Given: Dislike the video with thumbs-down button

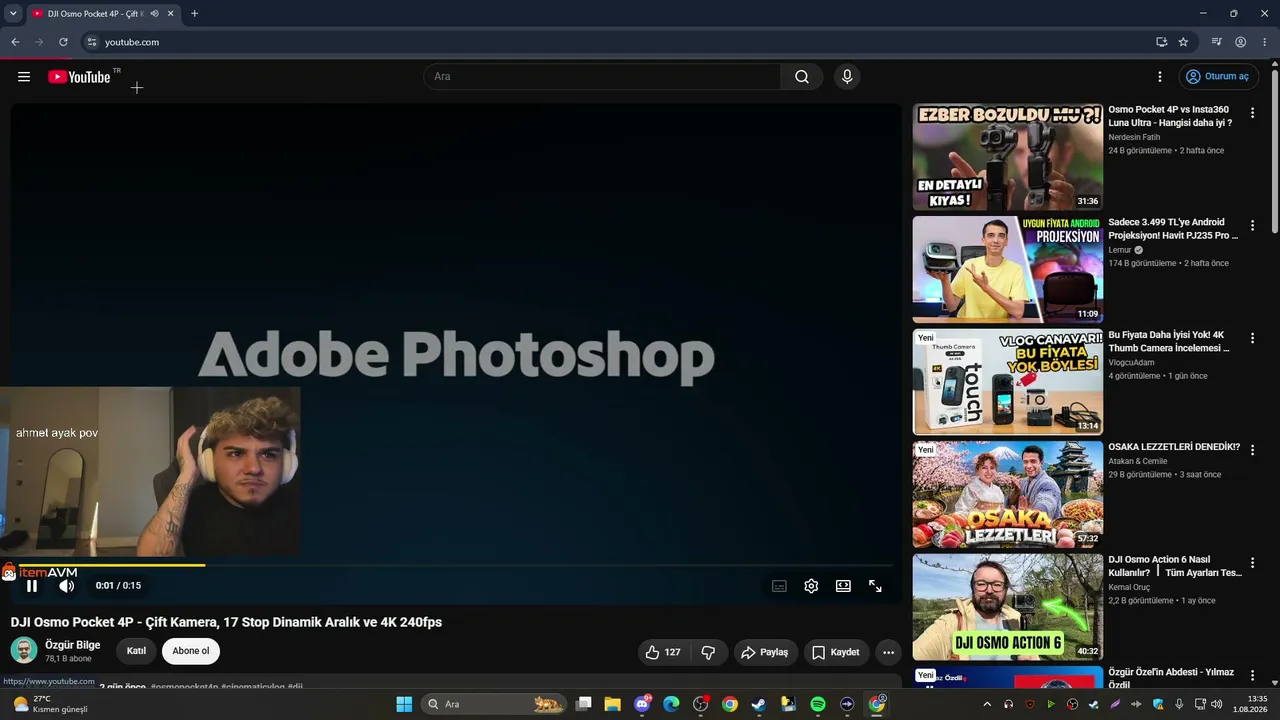Looking at the screenshot, I should [708, 652].
